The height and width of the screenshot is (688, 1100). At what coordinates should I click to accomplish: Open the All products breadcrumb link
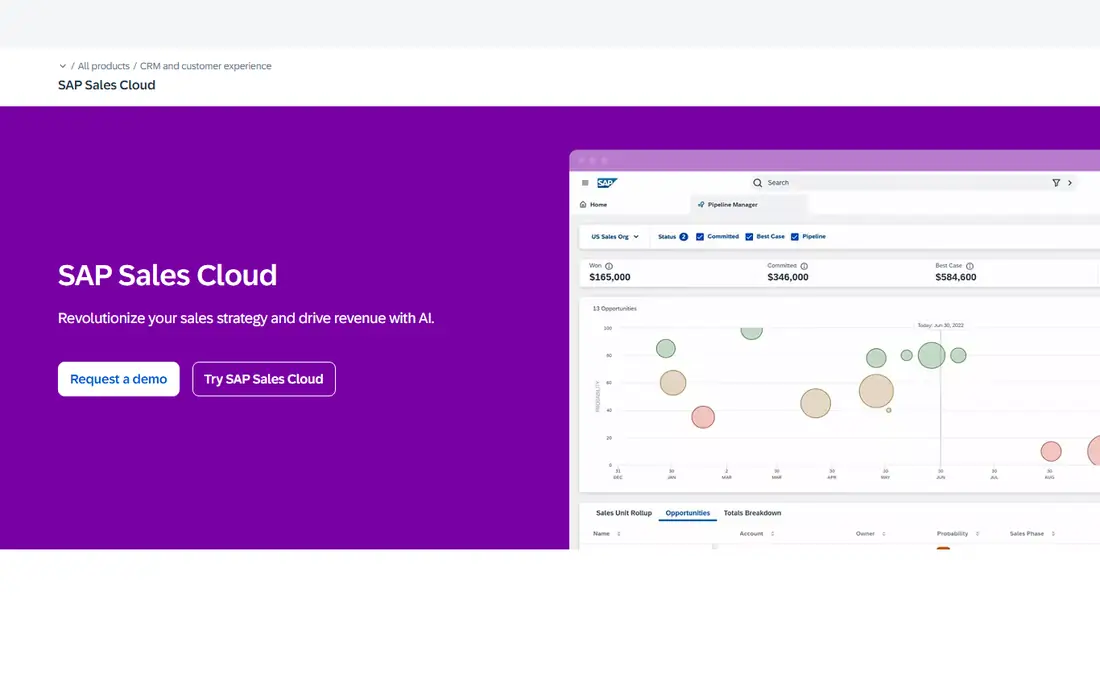(x=103, y=66)
